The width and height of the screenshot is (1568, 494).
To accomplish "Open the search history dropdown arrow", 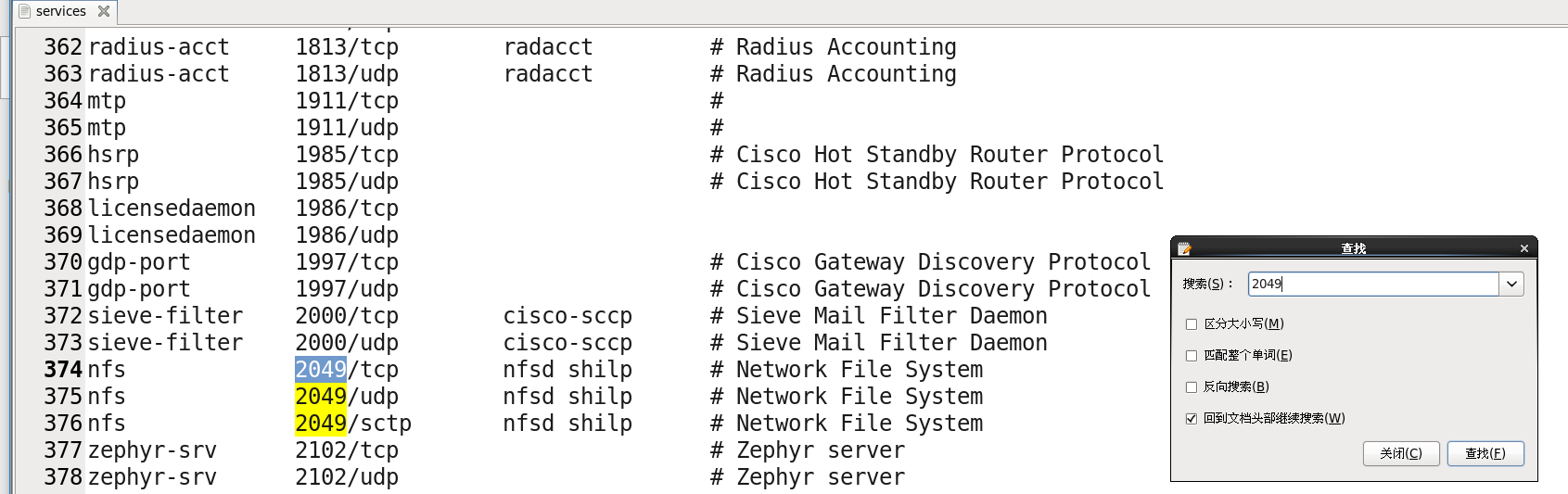I will 1511,285.
